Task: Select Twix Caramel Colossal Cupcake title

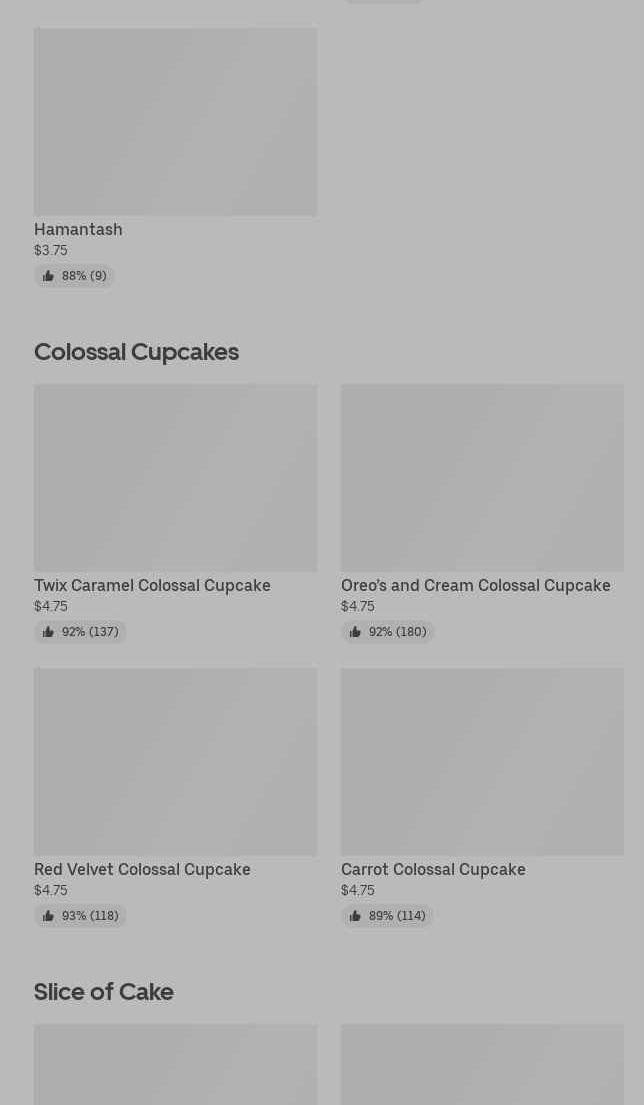Action: (152, 585)
